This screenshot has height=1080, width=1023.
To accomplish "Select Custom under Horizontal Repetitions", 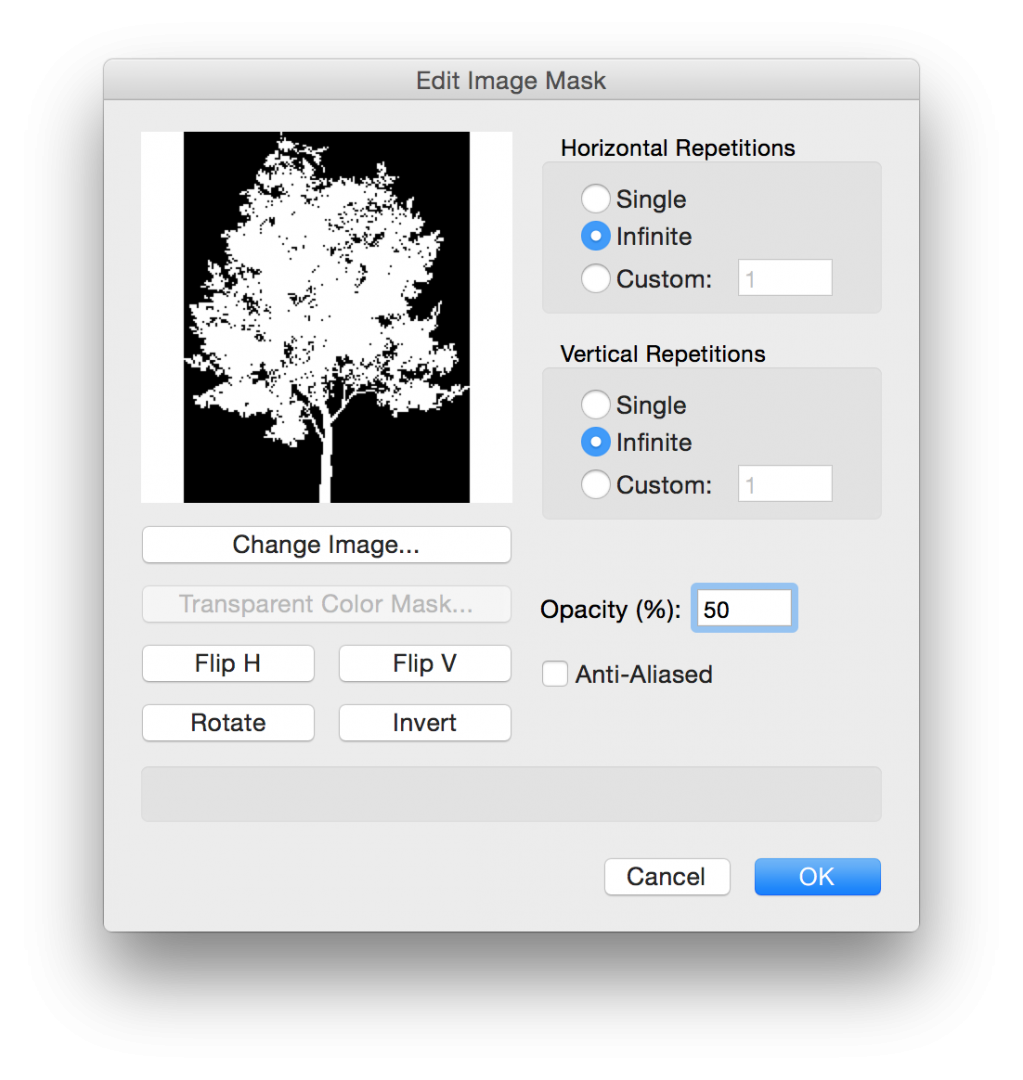I will [x=596, y=279].
